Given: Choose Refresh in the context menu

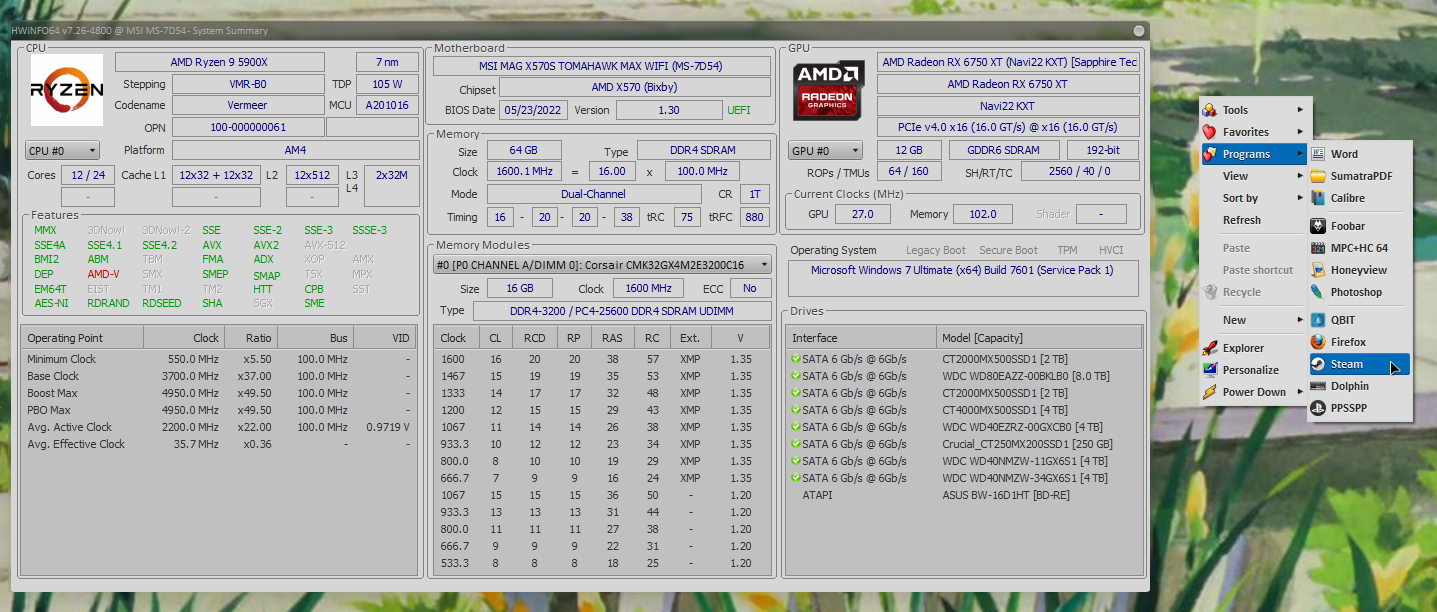Looking at the screenshot, I should pyautogui.click(x=1253, y=220).
